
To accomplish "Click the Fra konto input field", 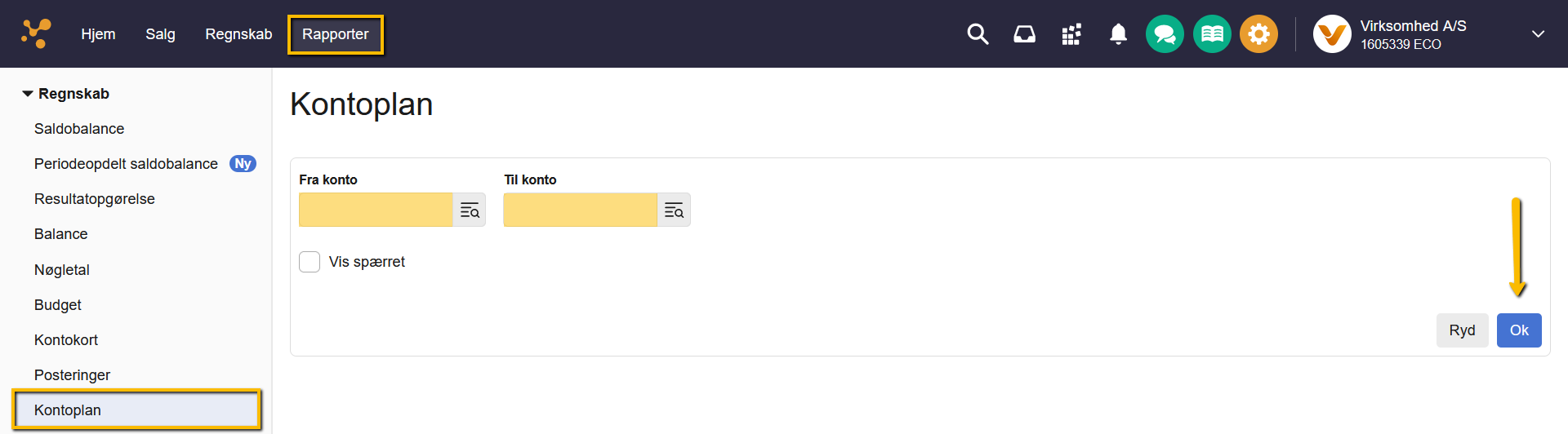I will point(376,210).
